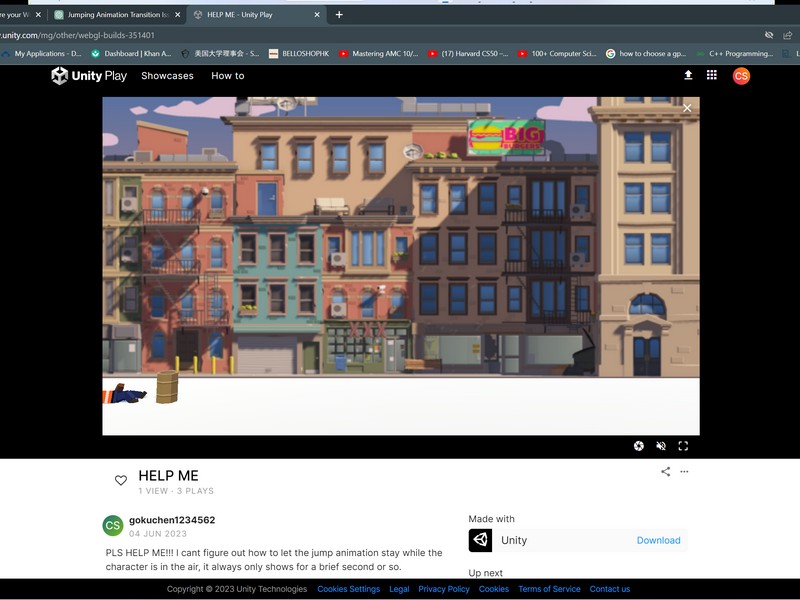Viewport: 800px width, 600px height.
Task: Click the Made with label
Action: pos(491,519)
